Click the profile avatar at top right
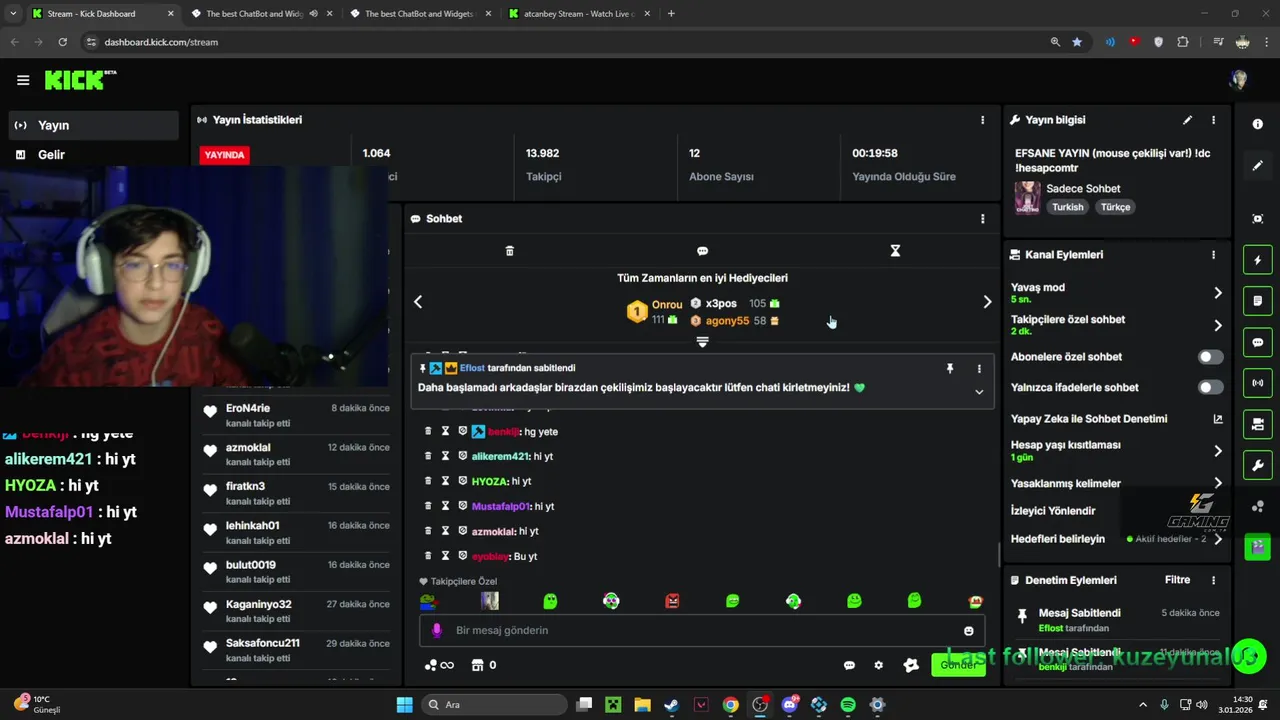Viewport: 1280px width, 720px height. point(1239,80)
